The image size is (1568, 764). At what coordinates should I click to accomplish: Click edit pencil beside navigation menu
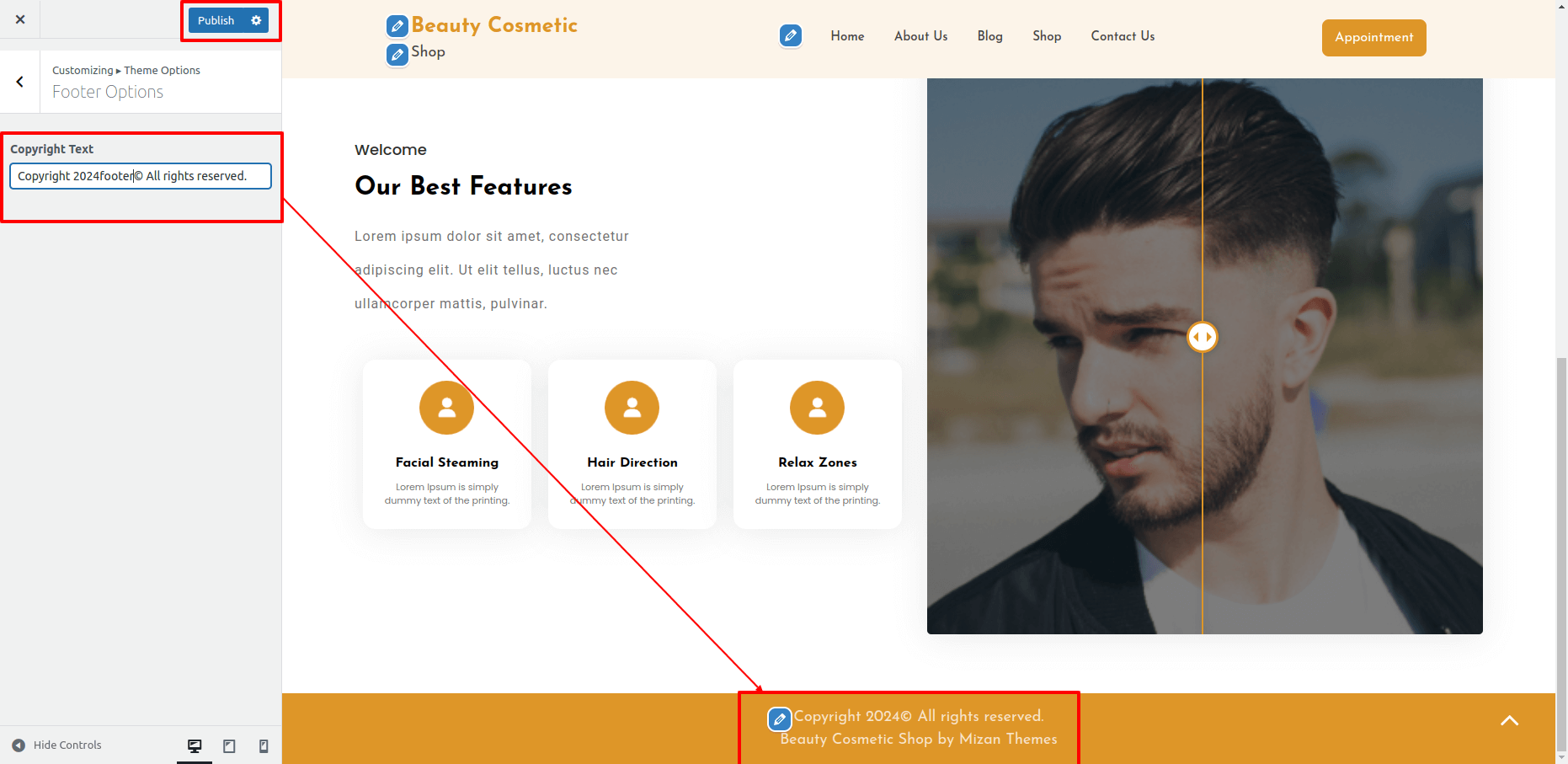[x=790, y=35]
